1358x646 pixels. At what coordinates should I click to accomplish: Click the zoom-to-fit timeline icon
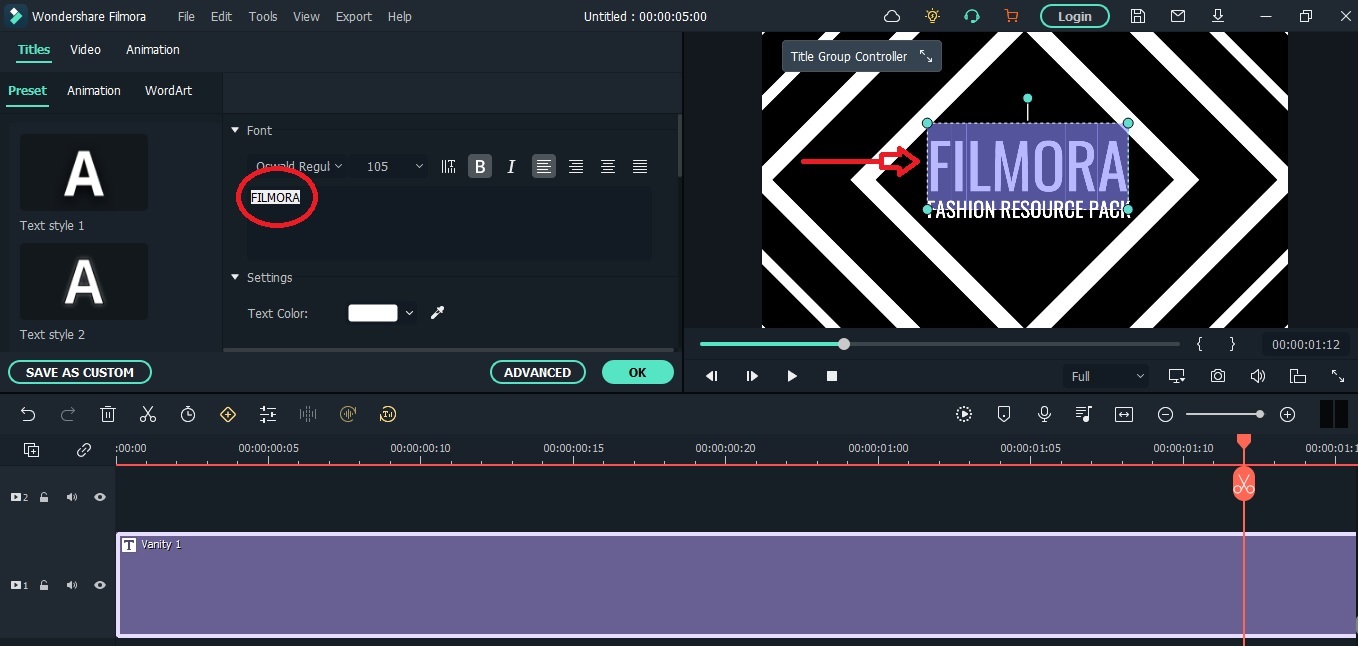click(1124, 414)
